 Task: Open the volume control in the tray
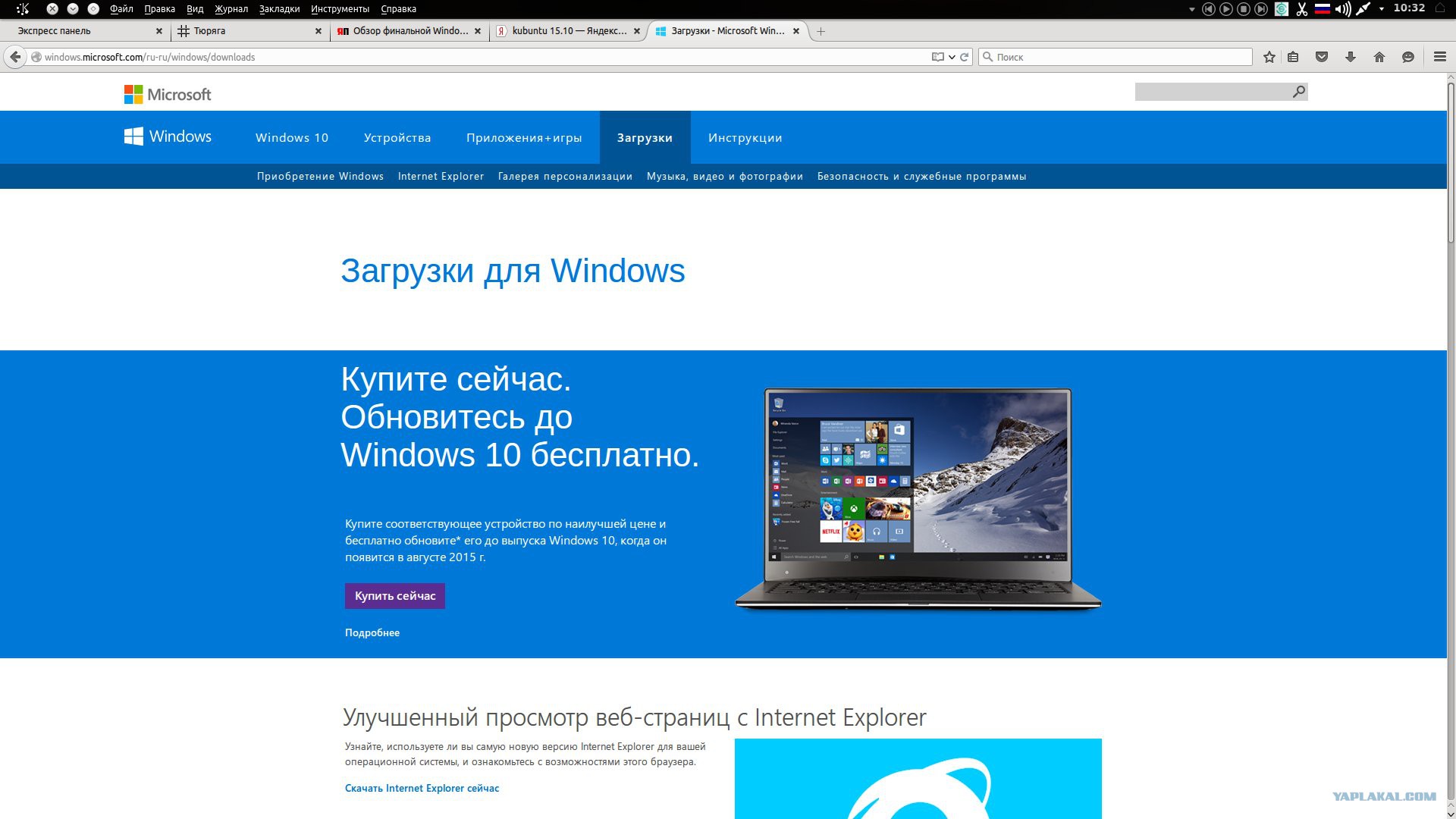[x=1343, y=9]
